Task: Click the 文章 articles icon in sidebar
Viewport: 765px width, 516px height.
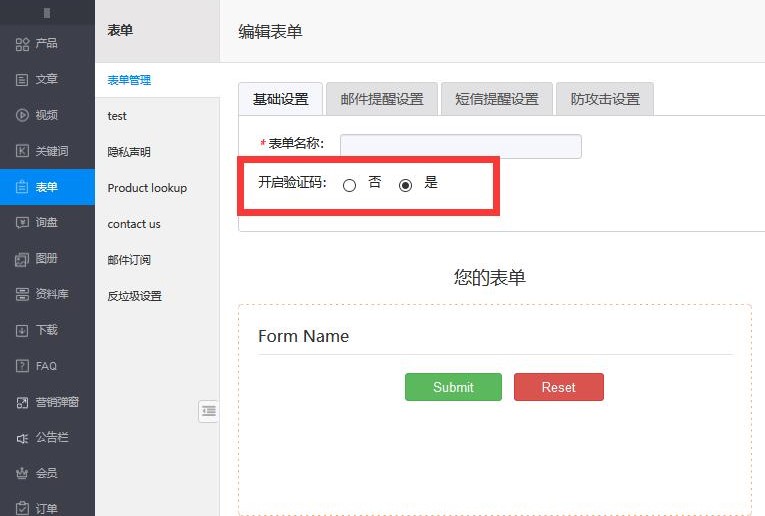Action: click(22, 79)
